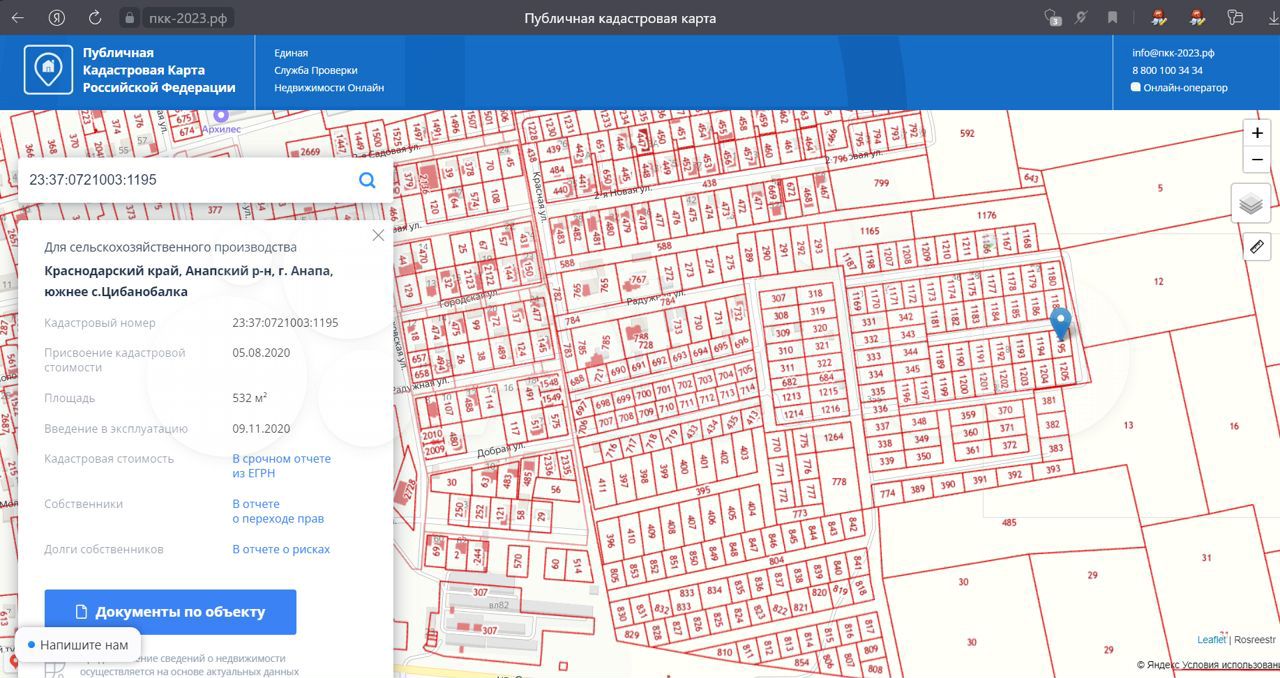The width and height of the screenshot is (1280, 678).
Task: Activate the ruler measurement tool
Action: coord(1257,247)
